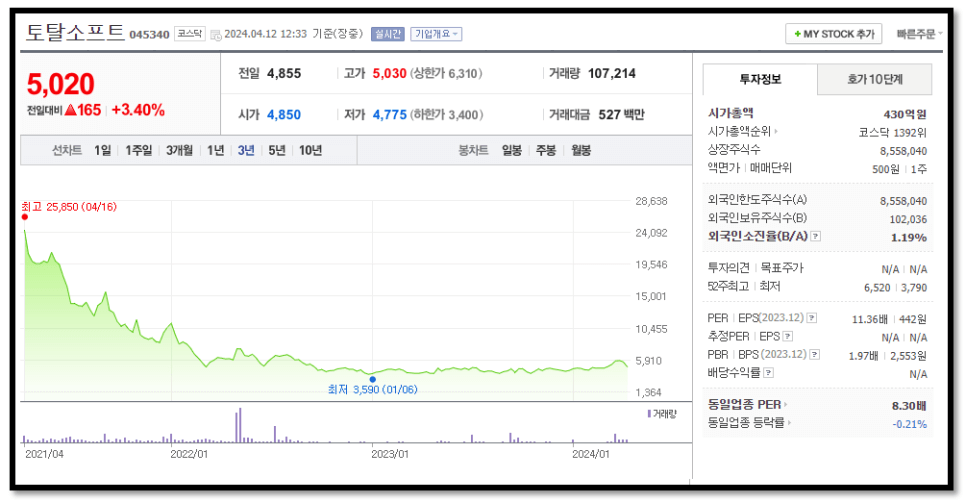The width and height of the screenshot is (966, 503).
Task: Click the 2023/01 x-axis date label
Action: point(389,454)
